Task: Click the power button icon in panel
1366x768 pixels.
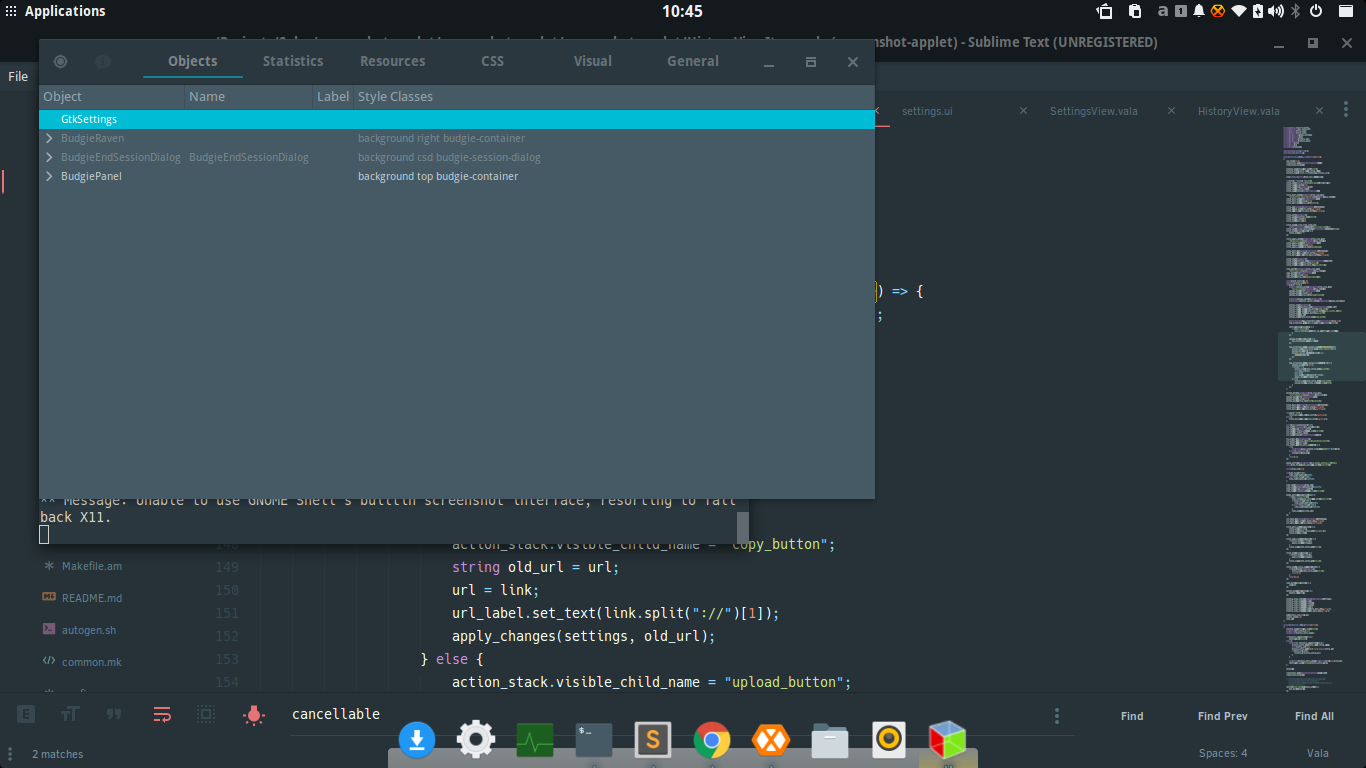Action: click(1317, 11)
